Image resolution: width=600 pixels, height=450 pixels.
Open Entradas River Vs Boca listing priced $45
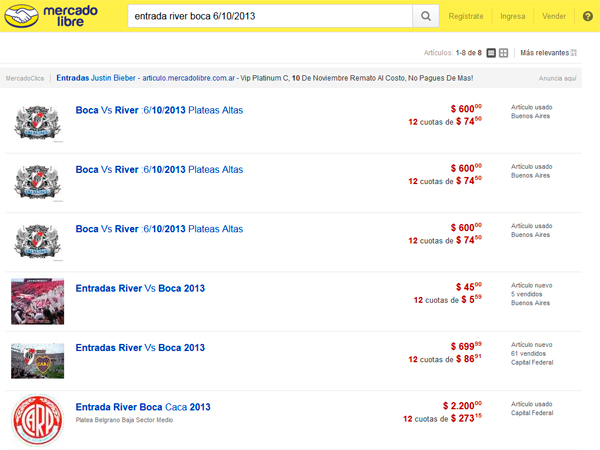click(140, 288)
